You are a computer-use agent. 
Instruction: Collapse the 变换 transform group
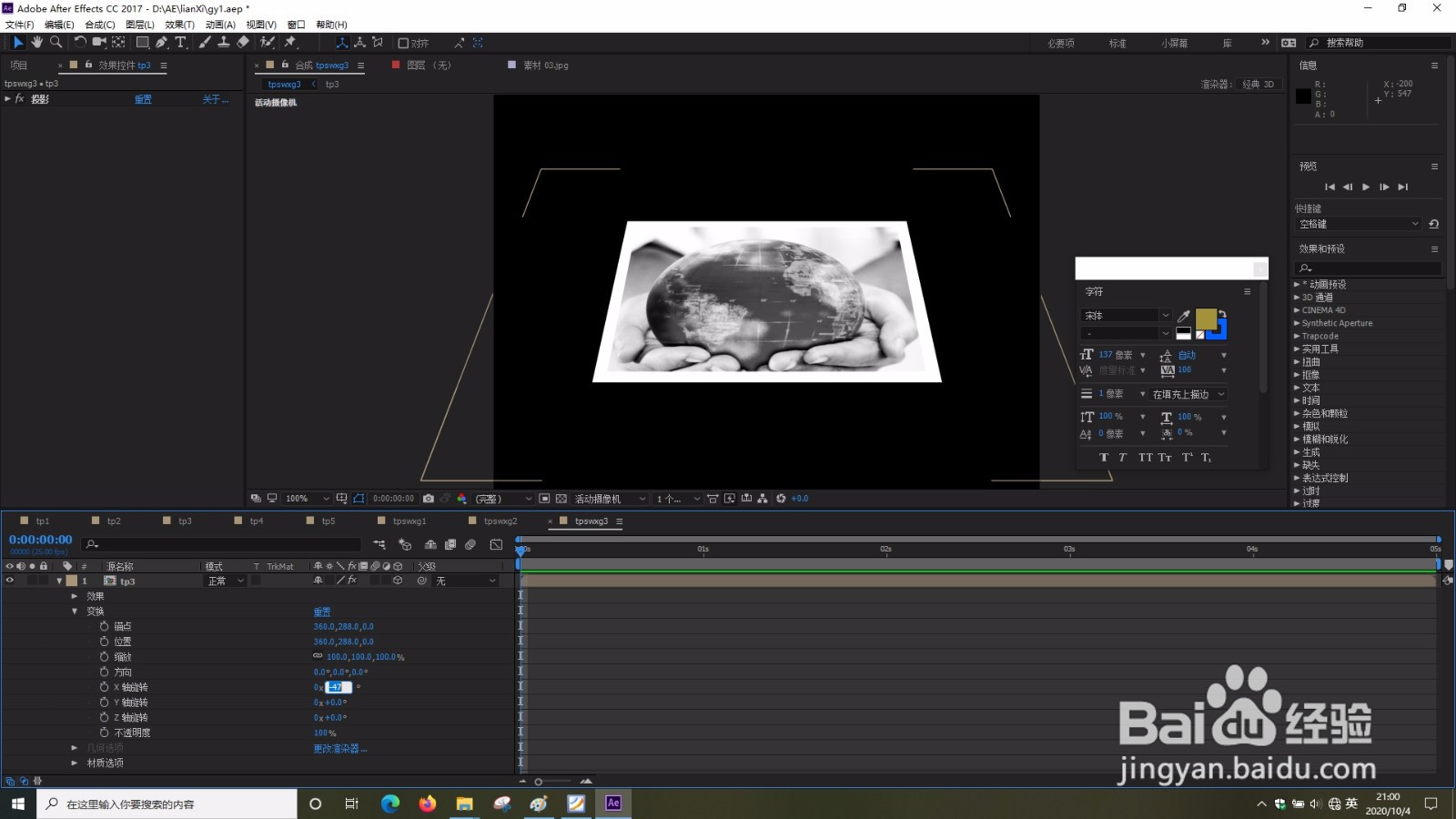tap(75, 612)
